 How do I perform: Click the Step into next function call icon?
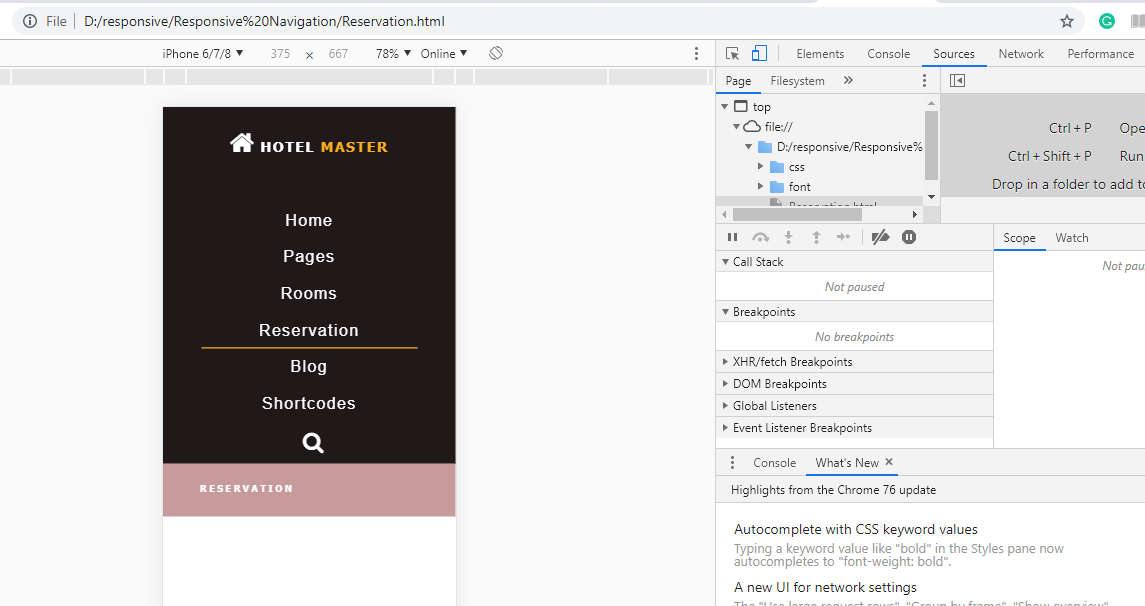click(x=788, y=237)
